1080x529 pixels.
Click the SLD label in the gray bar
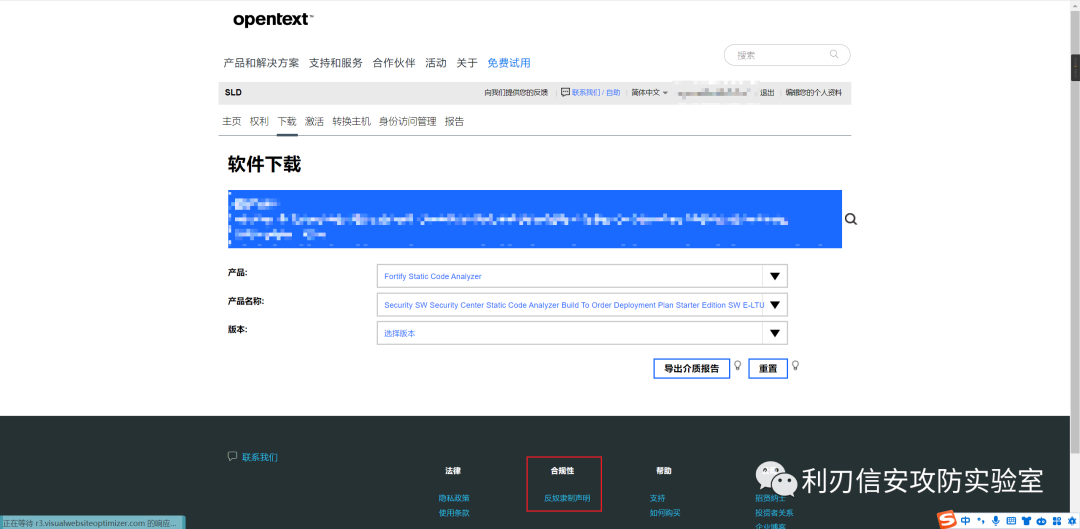[233, 92]
